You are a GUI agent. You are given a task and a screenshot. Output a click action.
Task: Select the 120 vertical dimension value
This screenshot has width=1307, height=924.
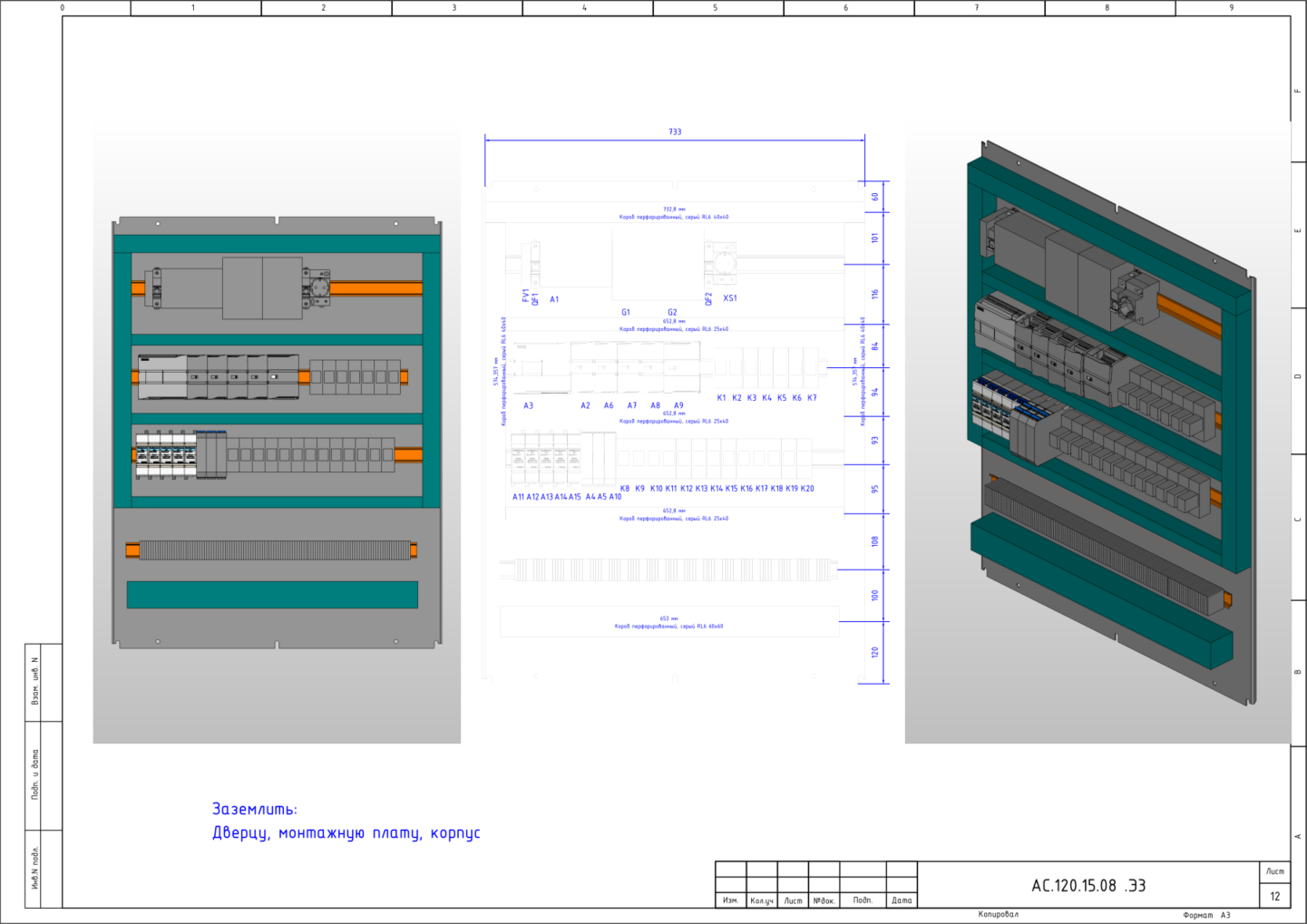click(875, 652)
